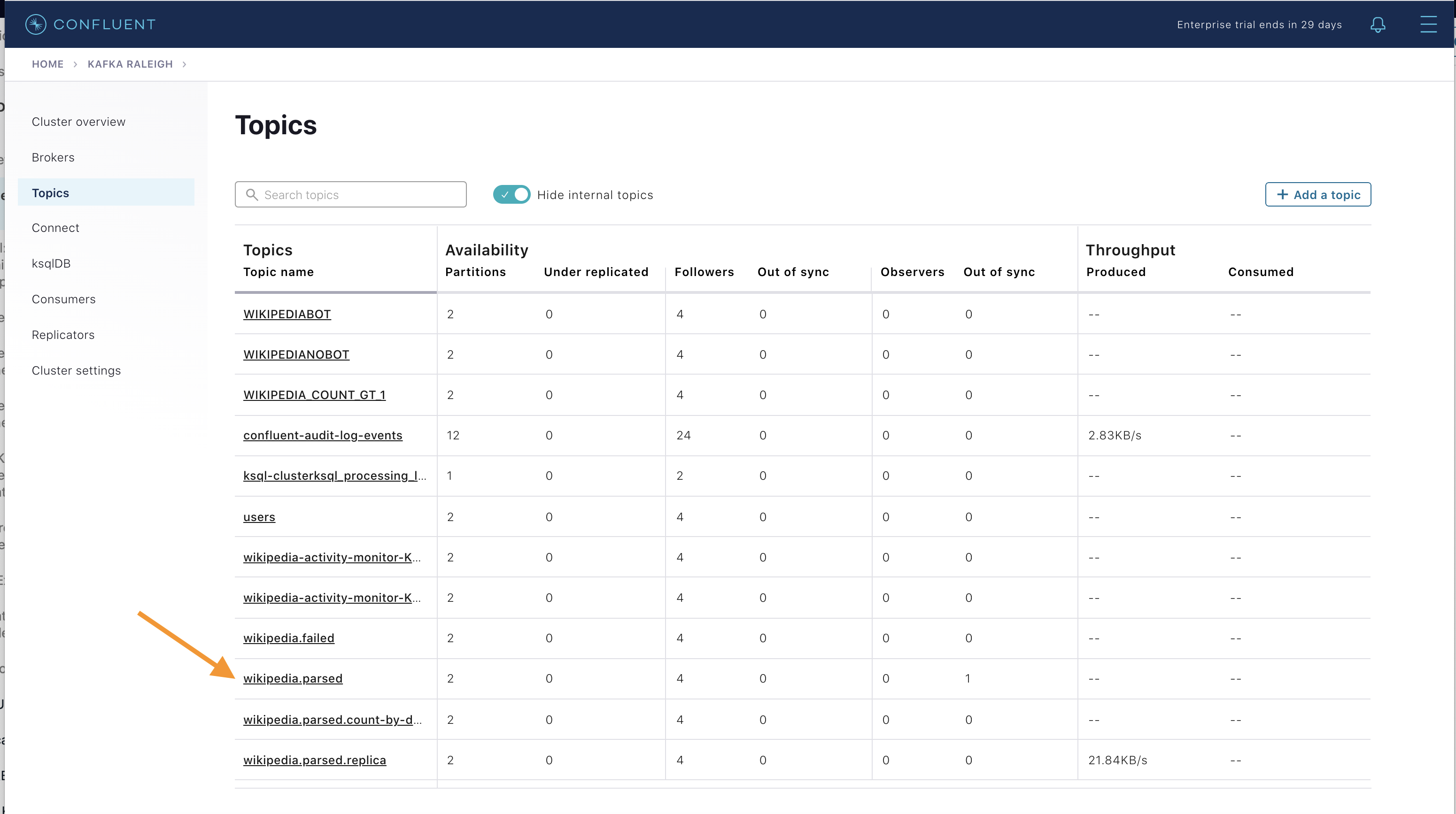Open ksqlDB in sidebar
The height and width of the screenshot is (814, 1456).
(x=51, y=263)
